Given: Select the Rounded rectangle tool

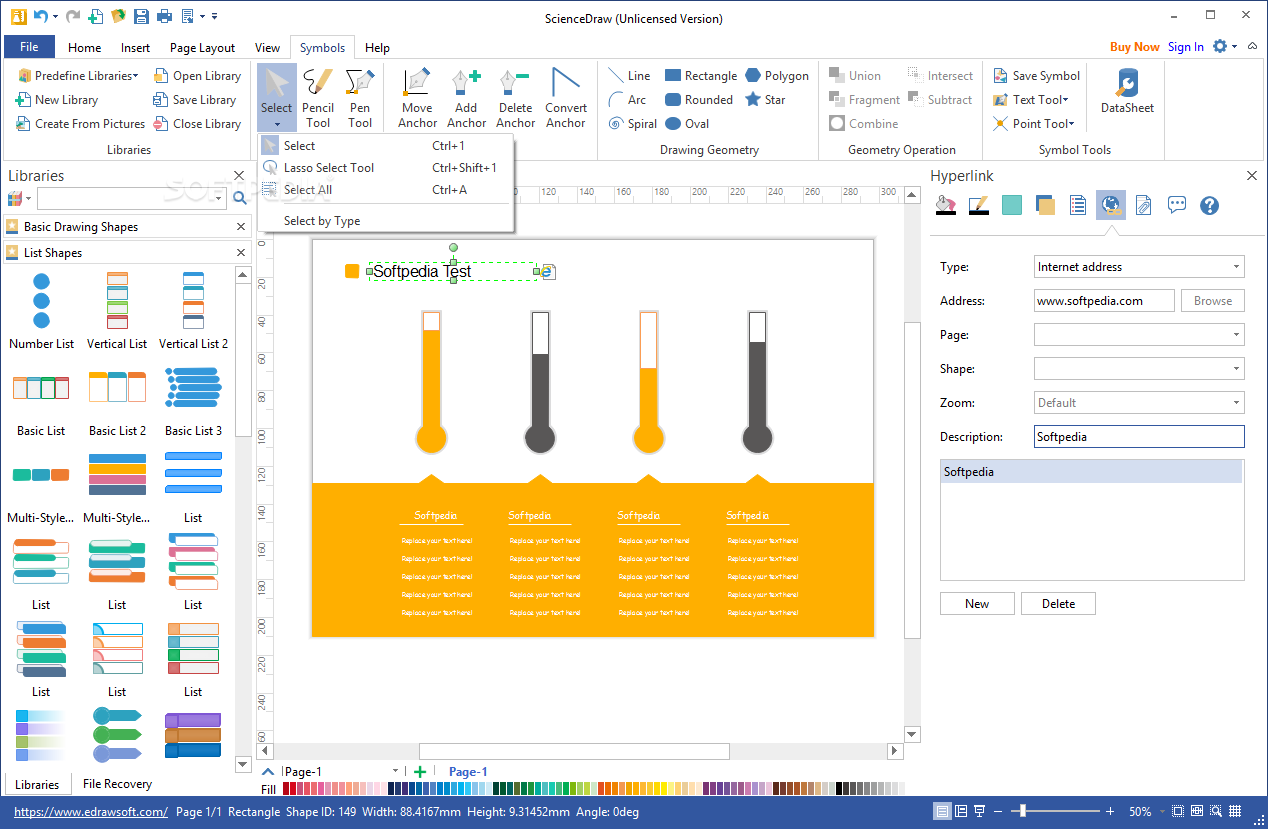Looking at the screenshot, I should (699, 100).
